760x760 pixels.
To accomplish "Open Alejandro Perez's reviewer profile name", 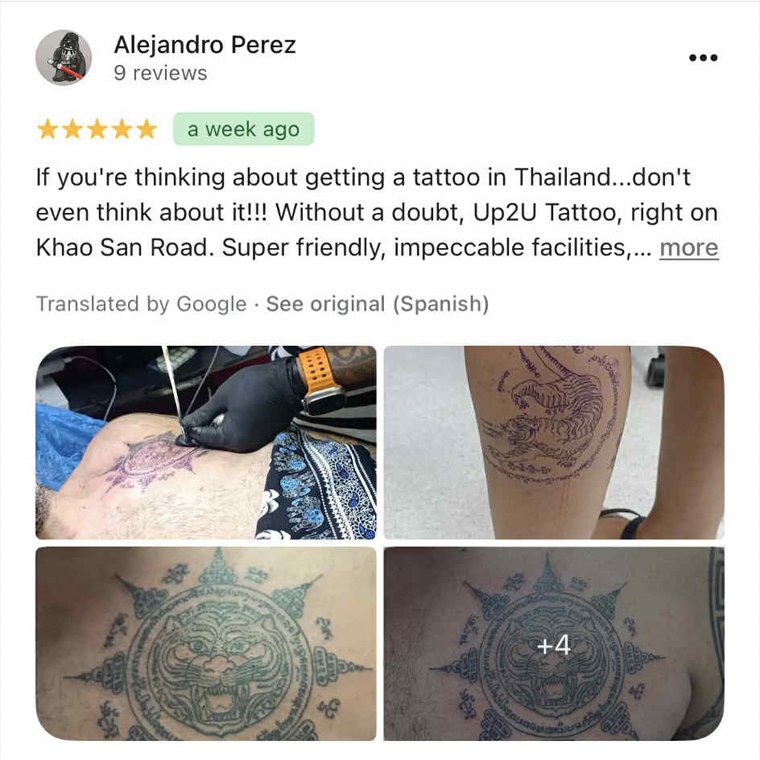I will pyautogui.click(x=205, y=45).
